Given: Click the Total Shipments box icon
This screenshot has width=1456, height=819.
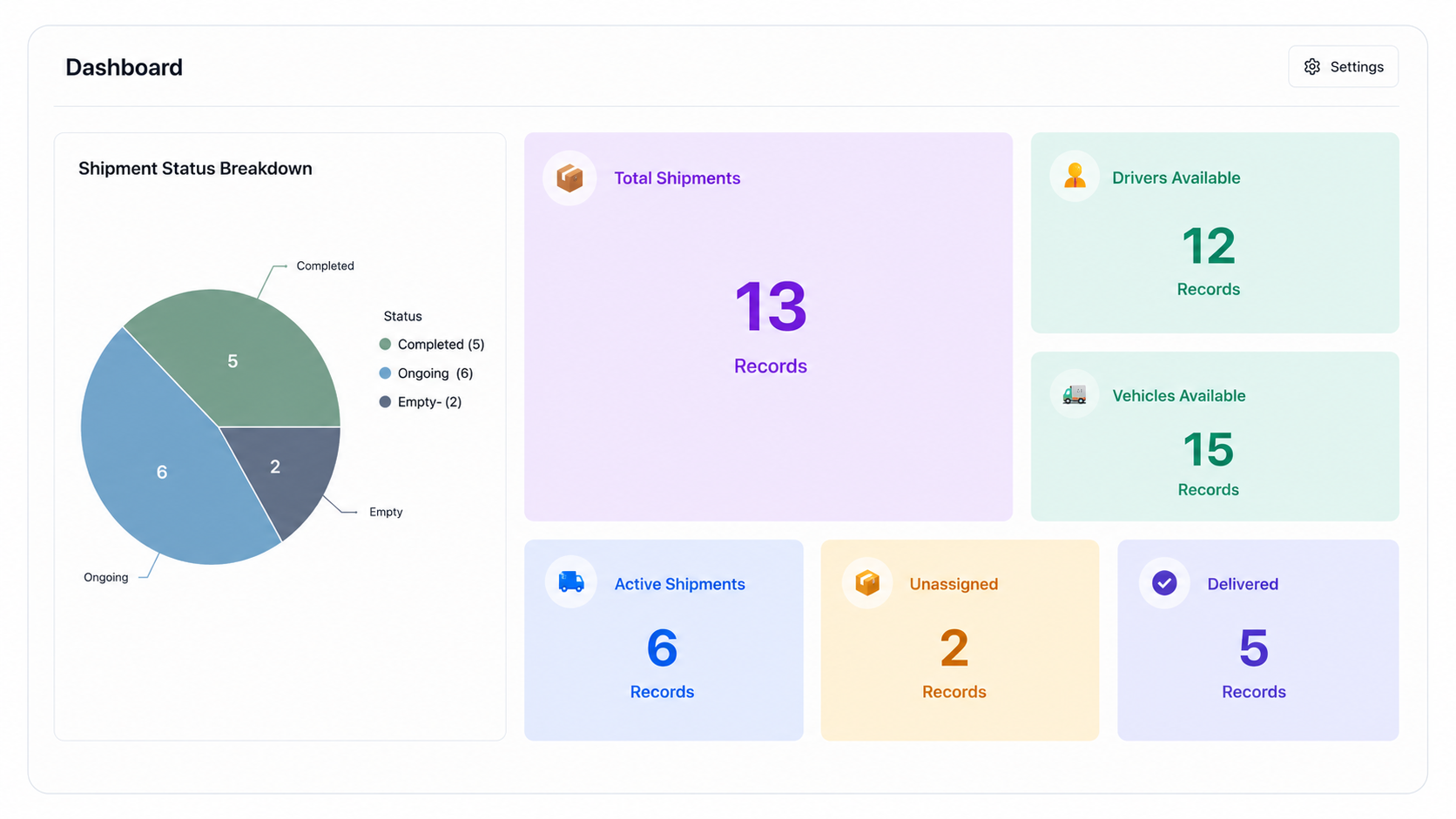Looking at the screenshot, I should click(x=570, y=178).
